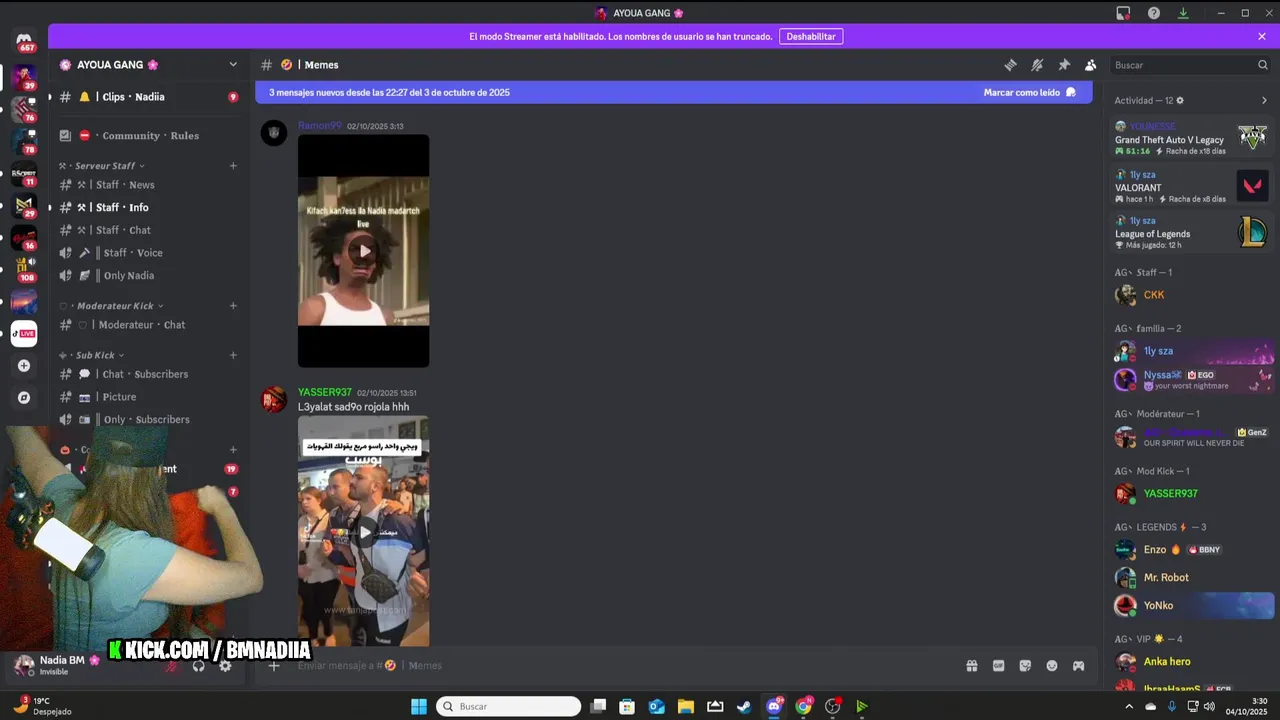Toggle microphone mute in user panel
Image resolution: width=1280 pixels, height=720 pixels.
(172, 666)
